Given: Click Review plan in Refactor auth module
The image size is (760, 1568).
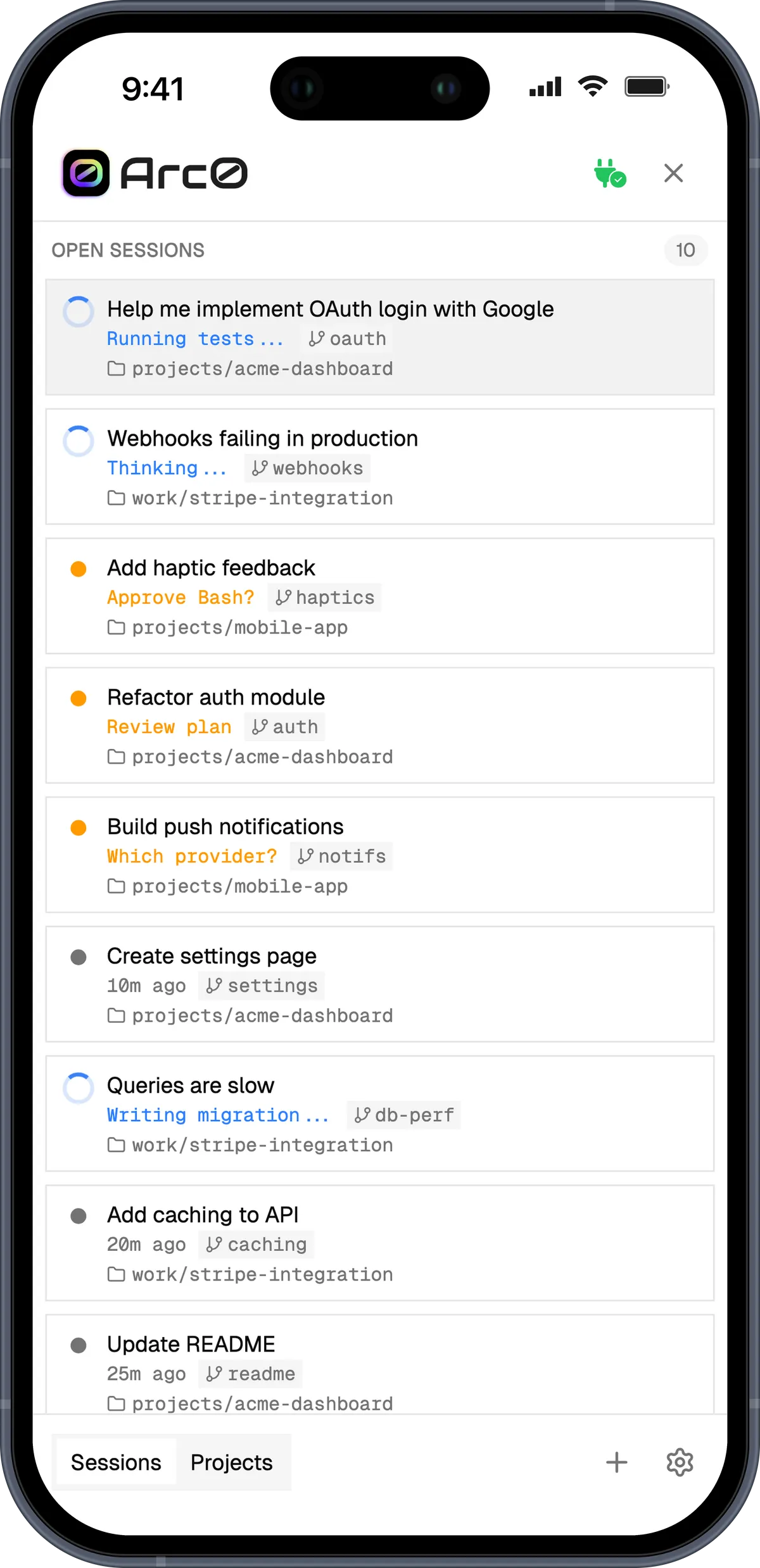Looking at the screenshot, I should point(169,726).
